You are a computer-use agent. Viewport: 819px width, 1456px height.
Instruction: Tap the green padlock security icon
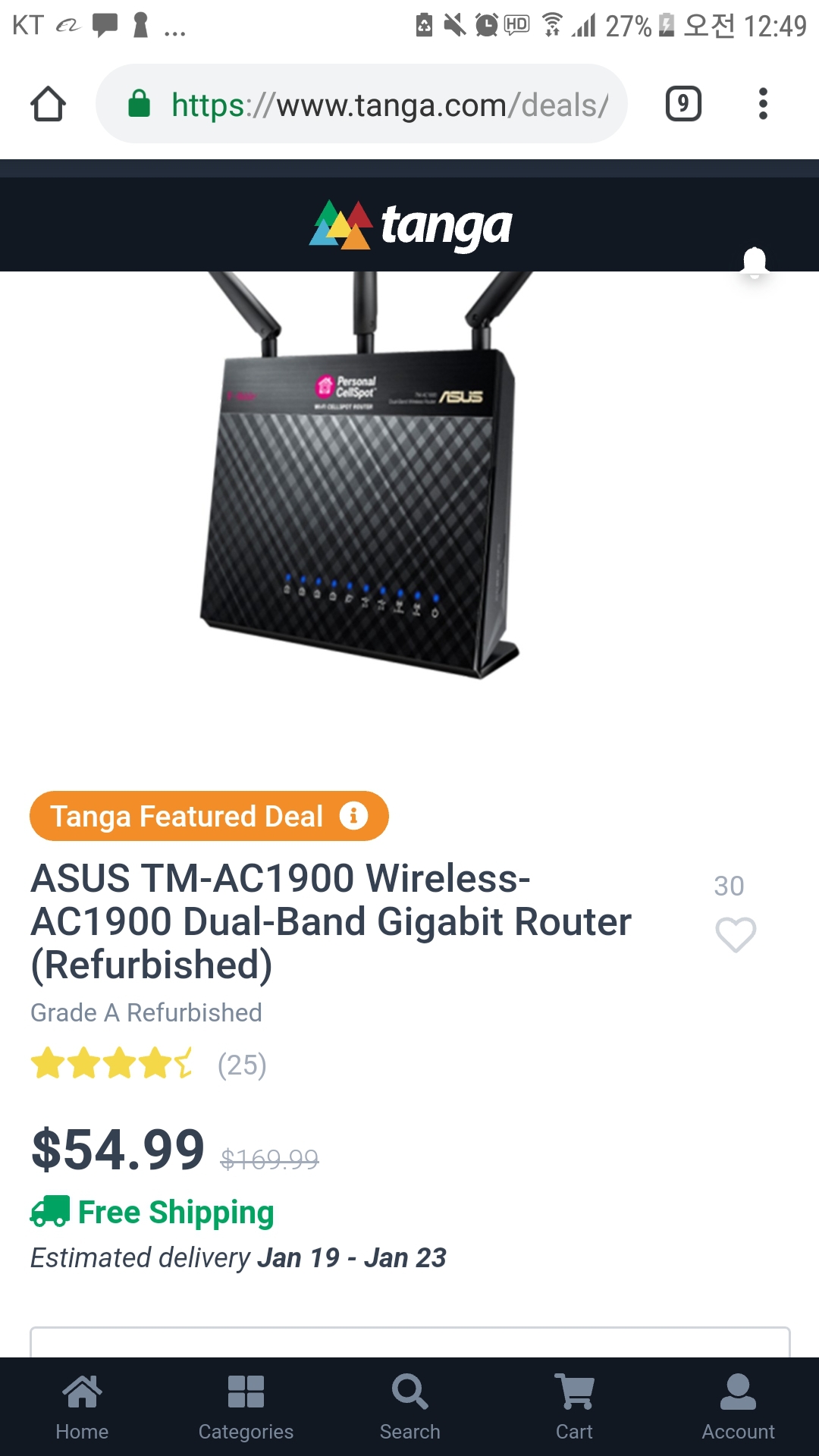click(x=140, y=103)
